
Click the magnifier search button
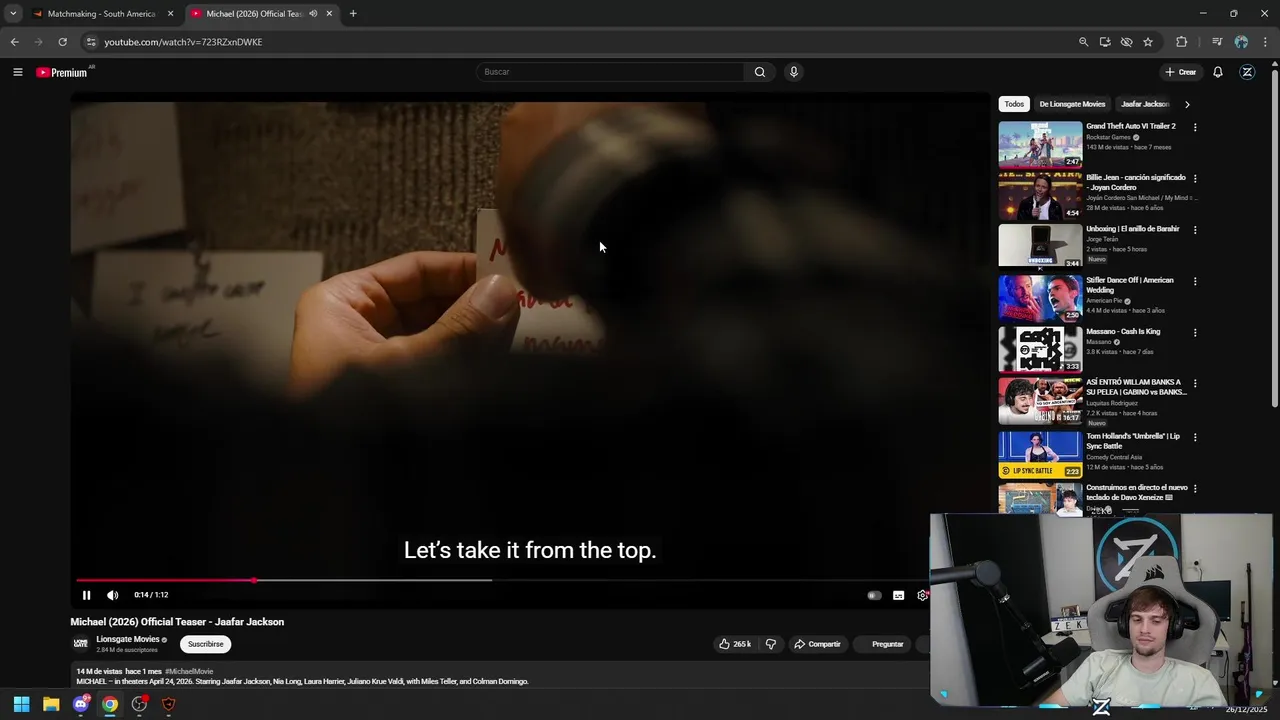pos(760,72)
